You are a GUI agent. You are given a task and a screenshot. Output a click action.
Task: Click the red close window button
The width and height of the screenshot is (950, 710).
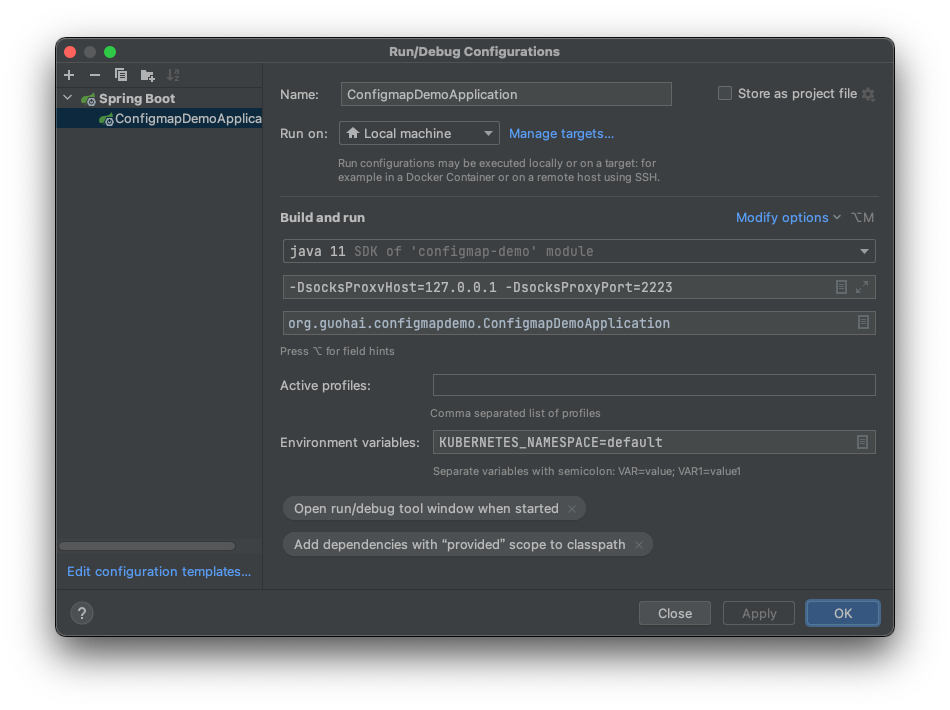coord(70,51)
